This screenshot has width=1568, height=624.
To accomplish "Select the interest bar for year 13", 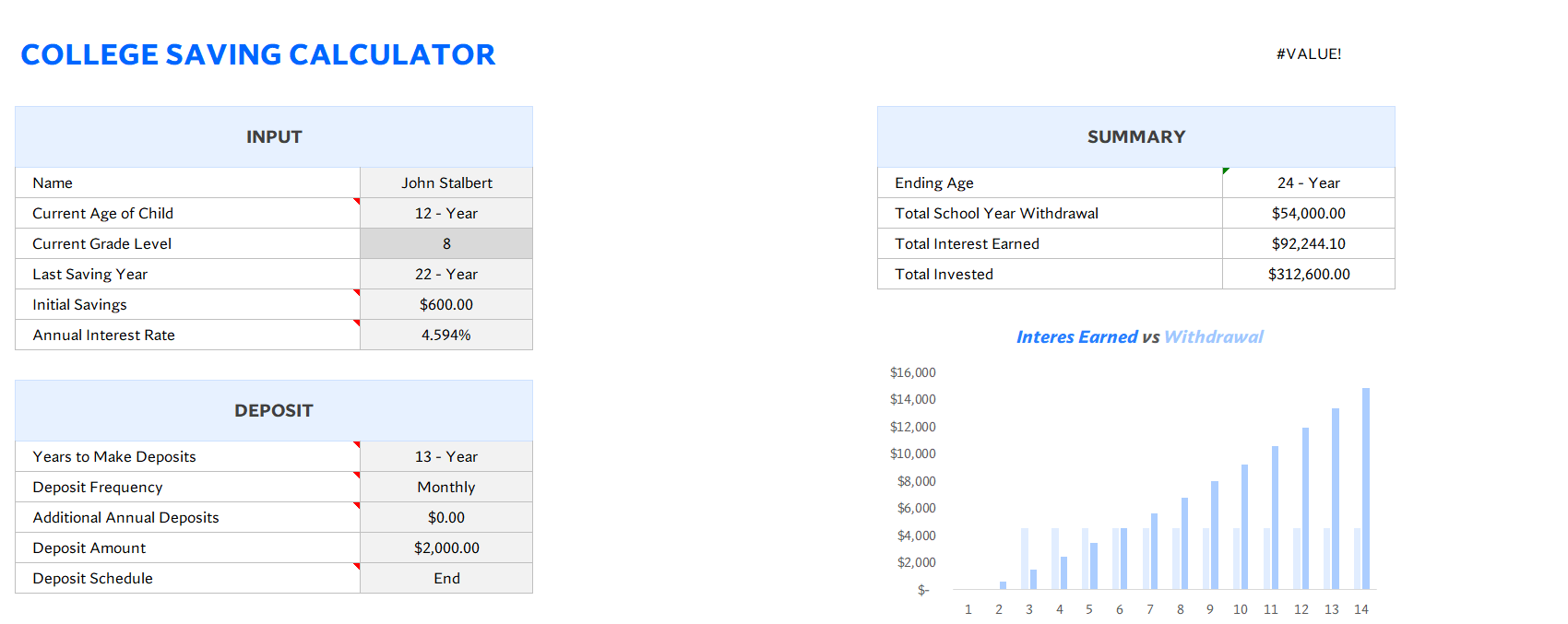I will pyautogui.click(x=1336, y=499).
